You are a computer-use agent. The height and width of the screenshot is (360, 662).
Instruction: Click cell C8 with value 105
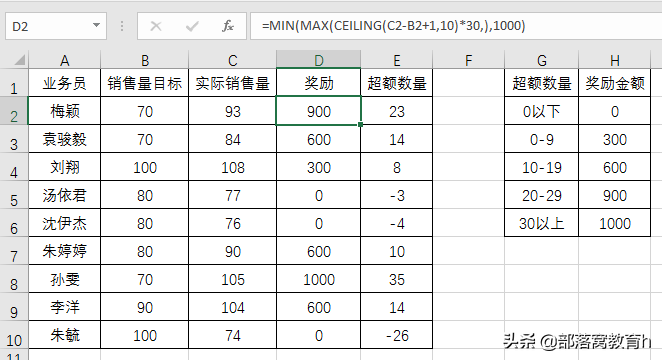[x=233, y=279]
